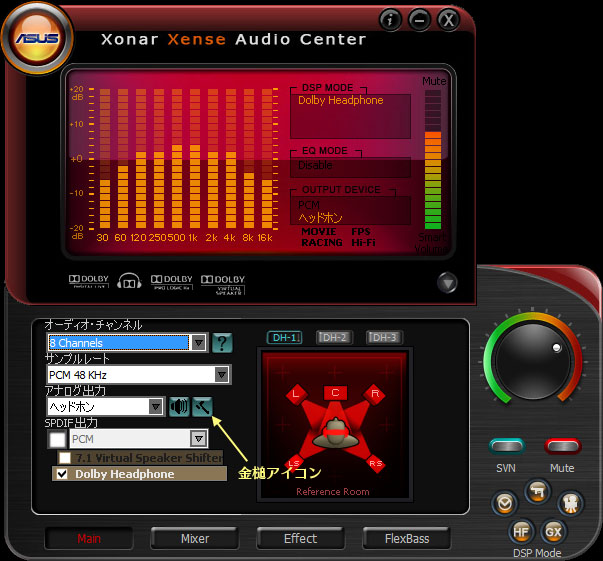Viewport: 603px width, 561px height.
Task: Open the SPDIF output PCM dropdown
Action: [x=139, y=439]
